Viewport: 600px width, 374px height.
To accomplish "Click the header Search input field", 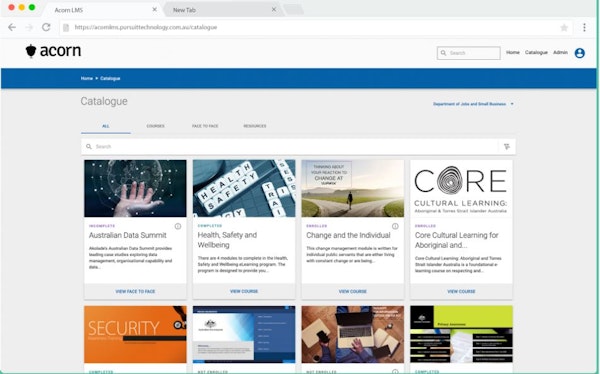I will click(469, 53).
